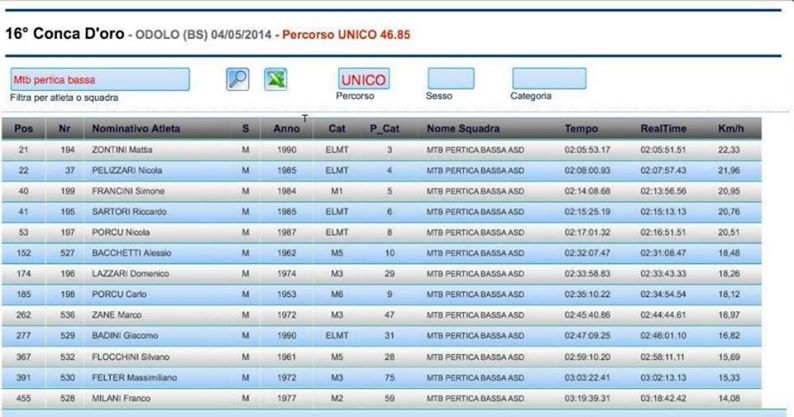Screen dimensions: 794x417
Task: Click the Excel export icon
Action: [275, 79]
